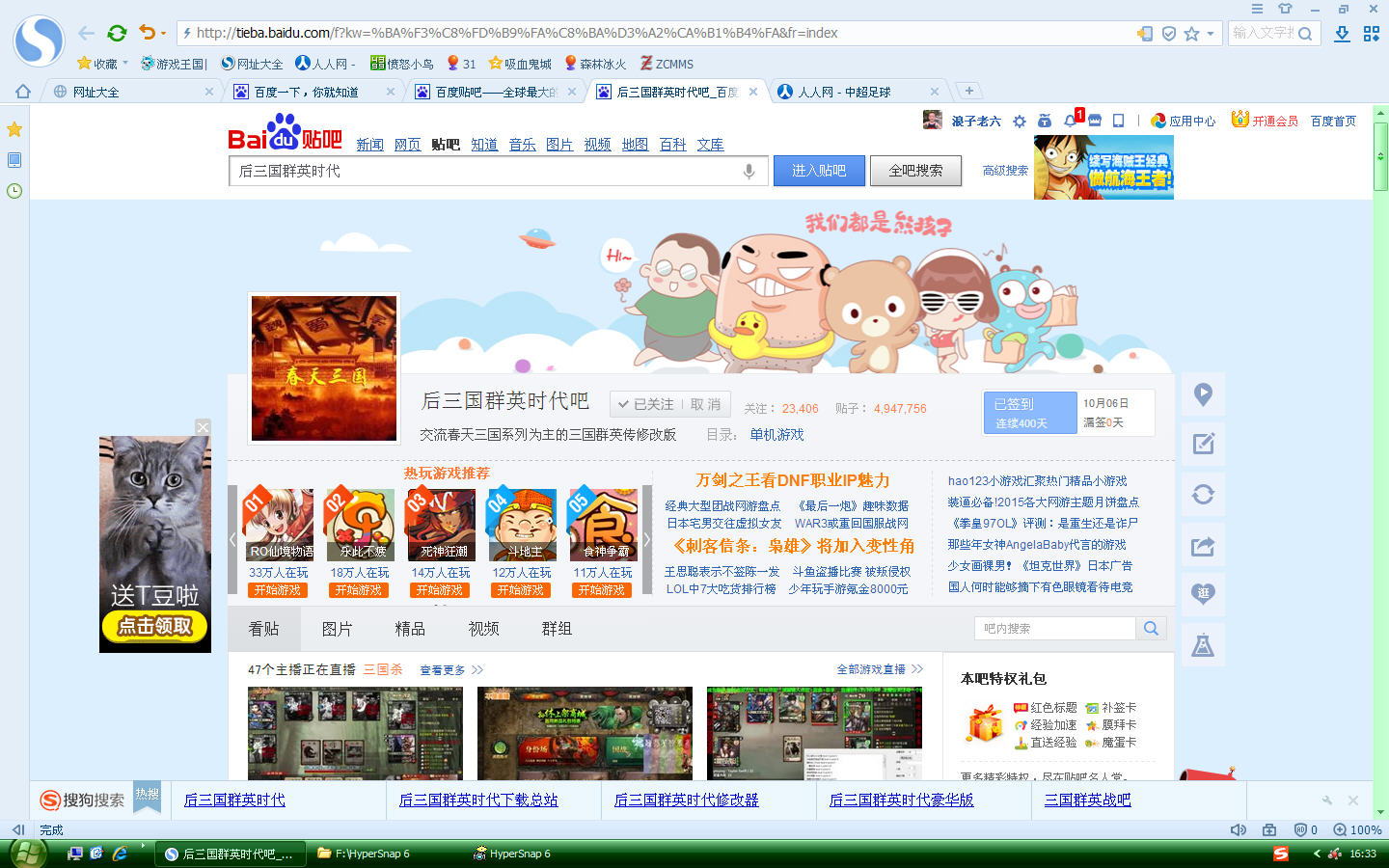Show next games with the right carousel arrow
Image resolution: width=1389 pixels, height=868 pixels.
[x=647, y=540]
